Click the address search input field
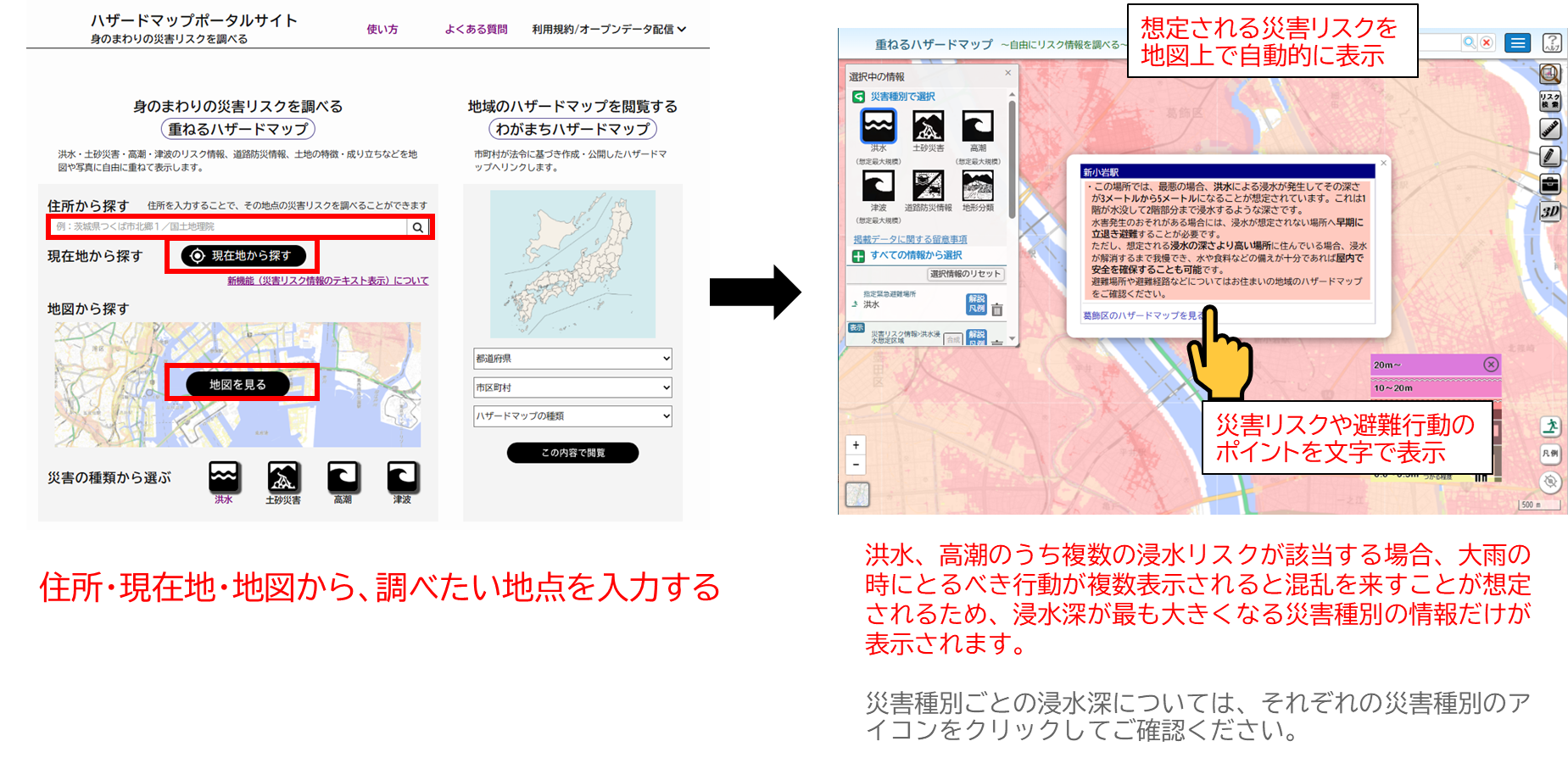 tap(229, 227)
